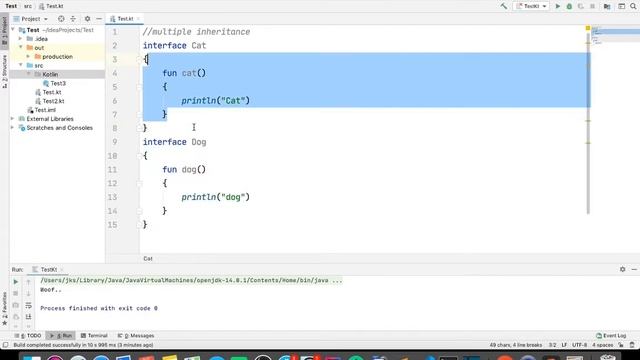Image resolution: width=640 pixels, height=360 pixels.
Task: Collapse the Kotlin package
Action: click(29, 74)
